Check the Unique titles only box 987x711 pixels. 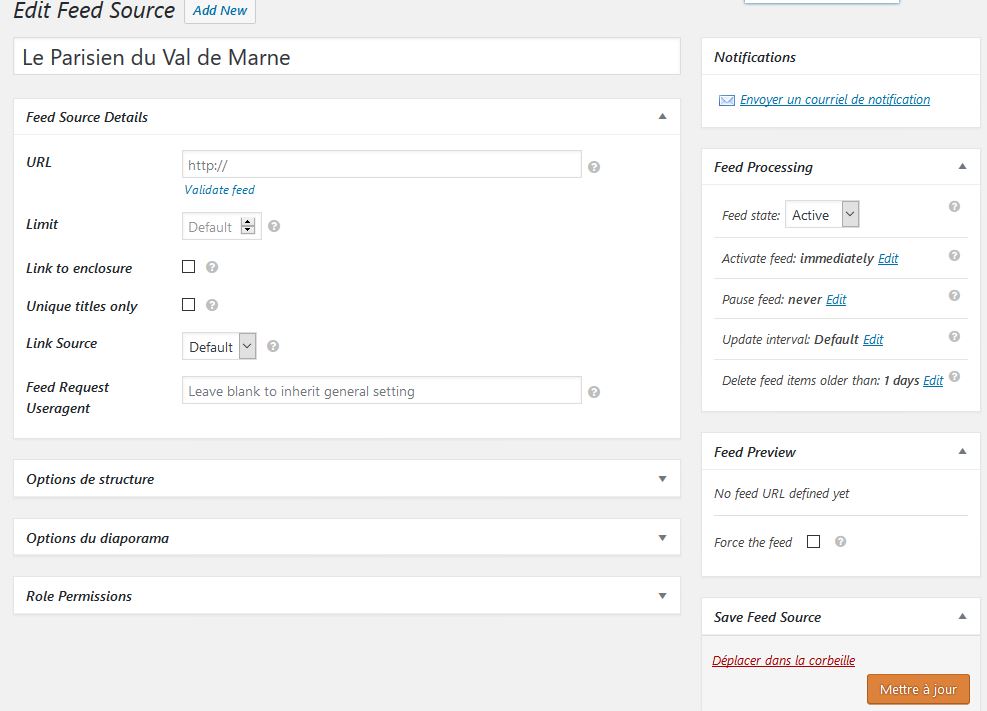tap(188, 305)
